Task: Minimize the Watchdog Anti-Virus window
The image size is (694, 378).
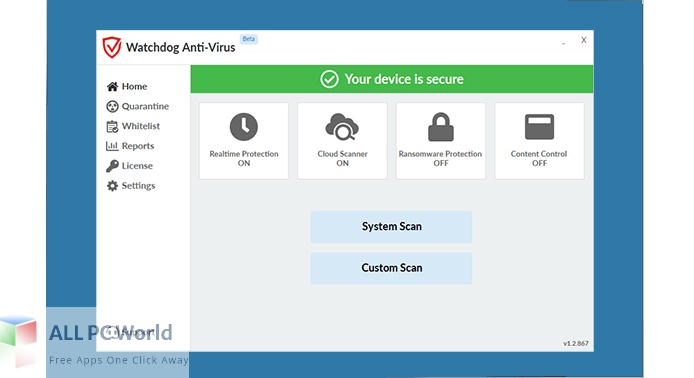Action: (x=563, y=42)
